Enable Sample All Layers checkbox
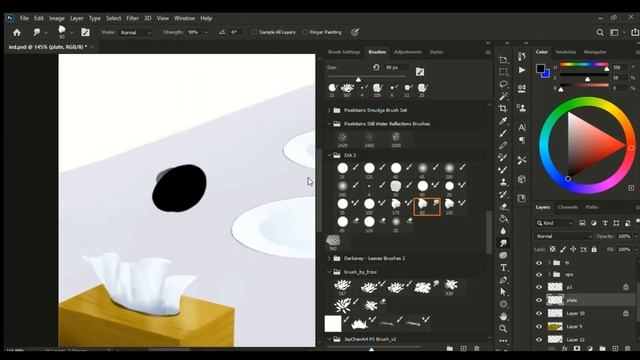The height and width of the screenshot is (360, 640). pos(255,32)
